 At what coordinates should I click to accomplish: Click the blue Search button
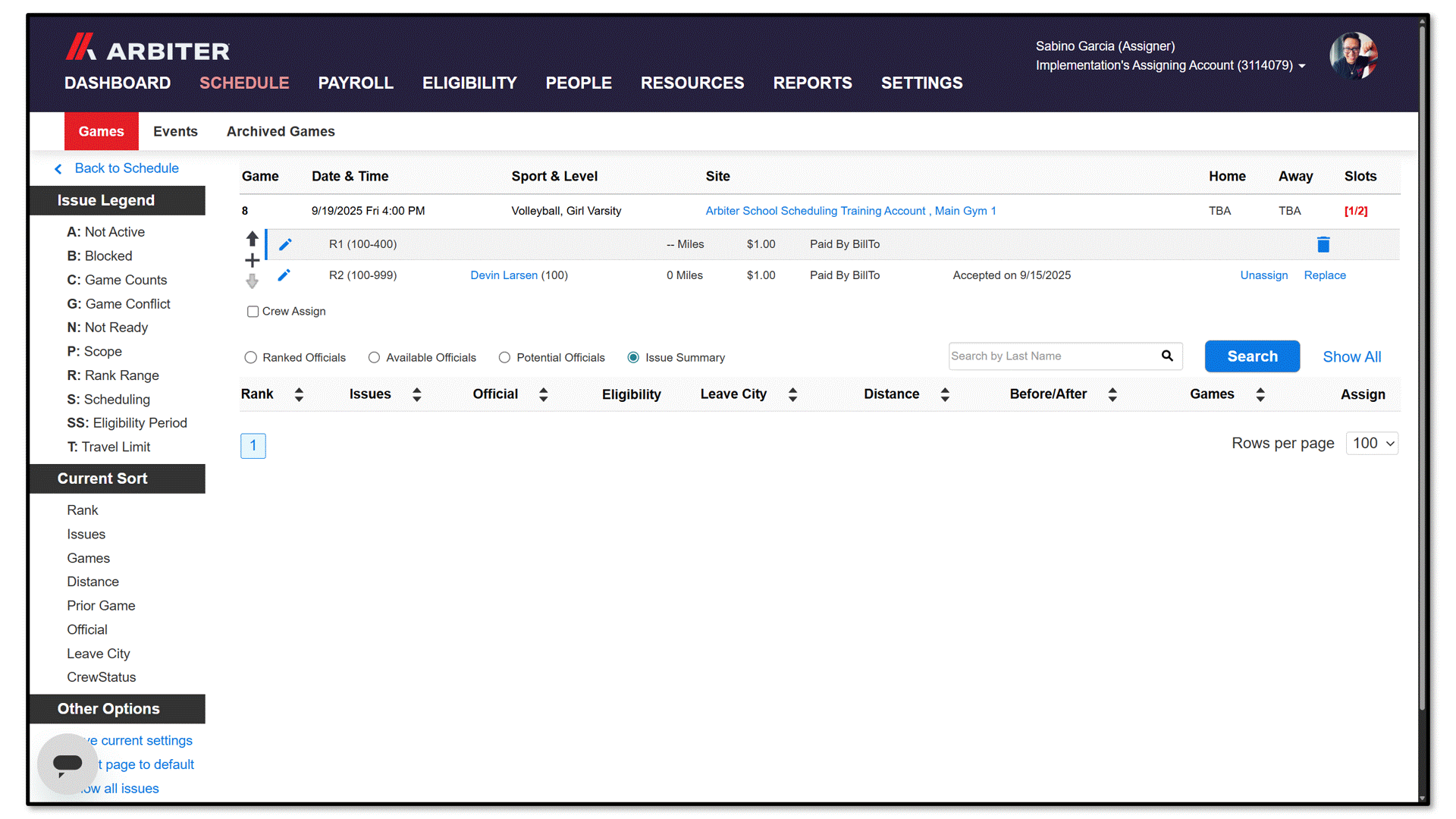[1252, 356]
